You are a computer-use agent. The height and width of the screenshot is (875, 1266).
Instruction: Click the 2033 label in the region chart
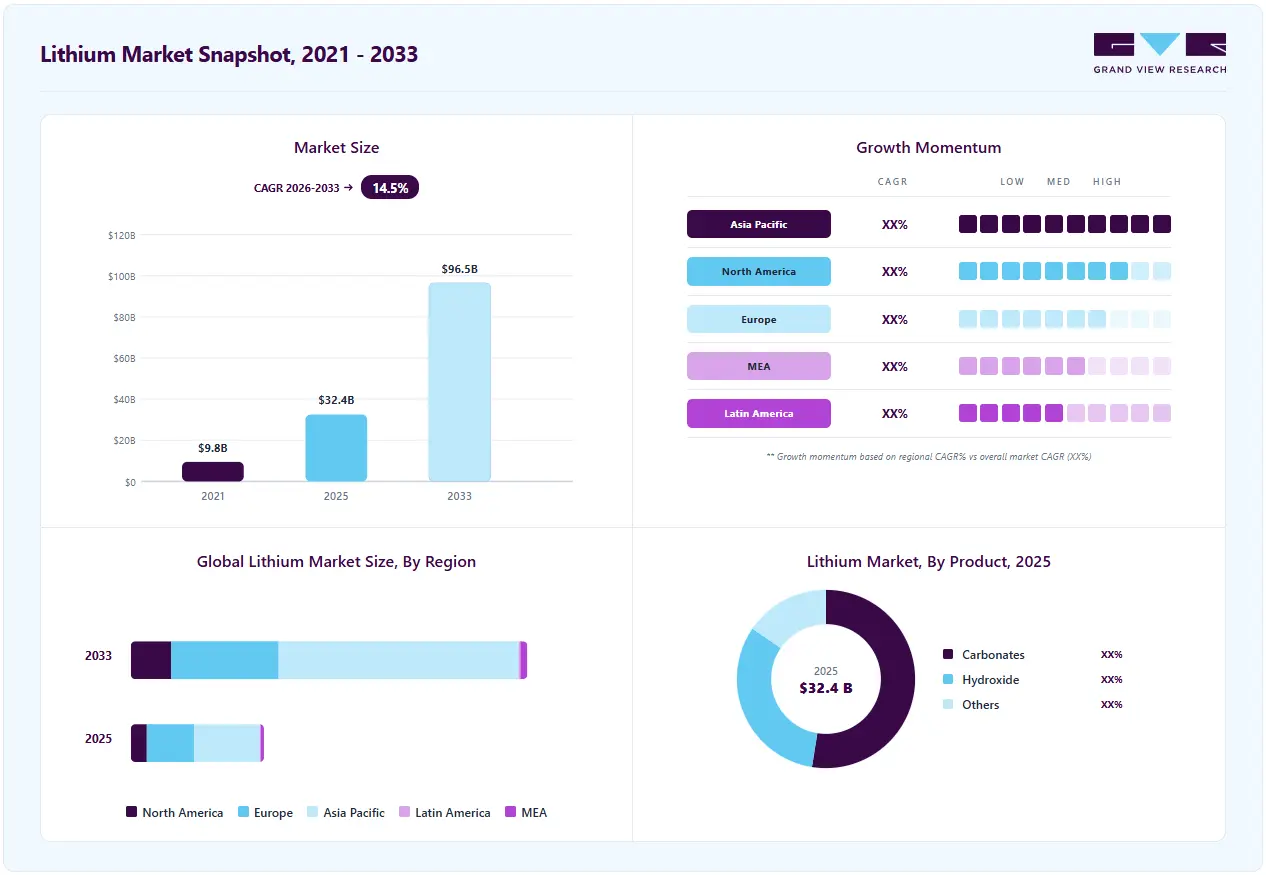click(99, 656)
